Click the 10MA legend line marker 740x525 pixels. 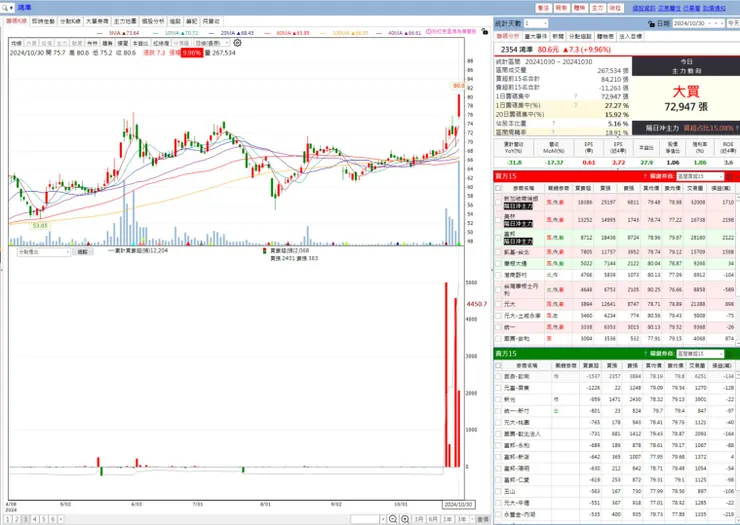click(155, 33)
